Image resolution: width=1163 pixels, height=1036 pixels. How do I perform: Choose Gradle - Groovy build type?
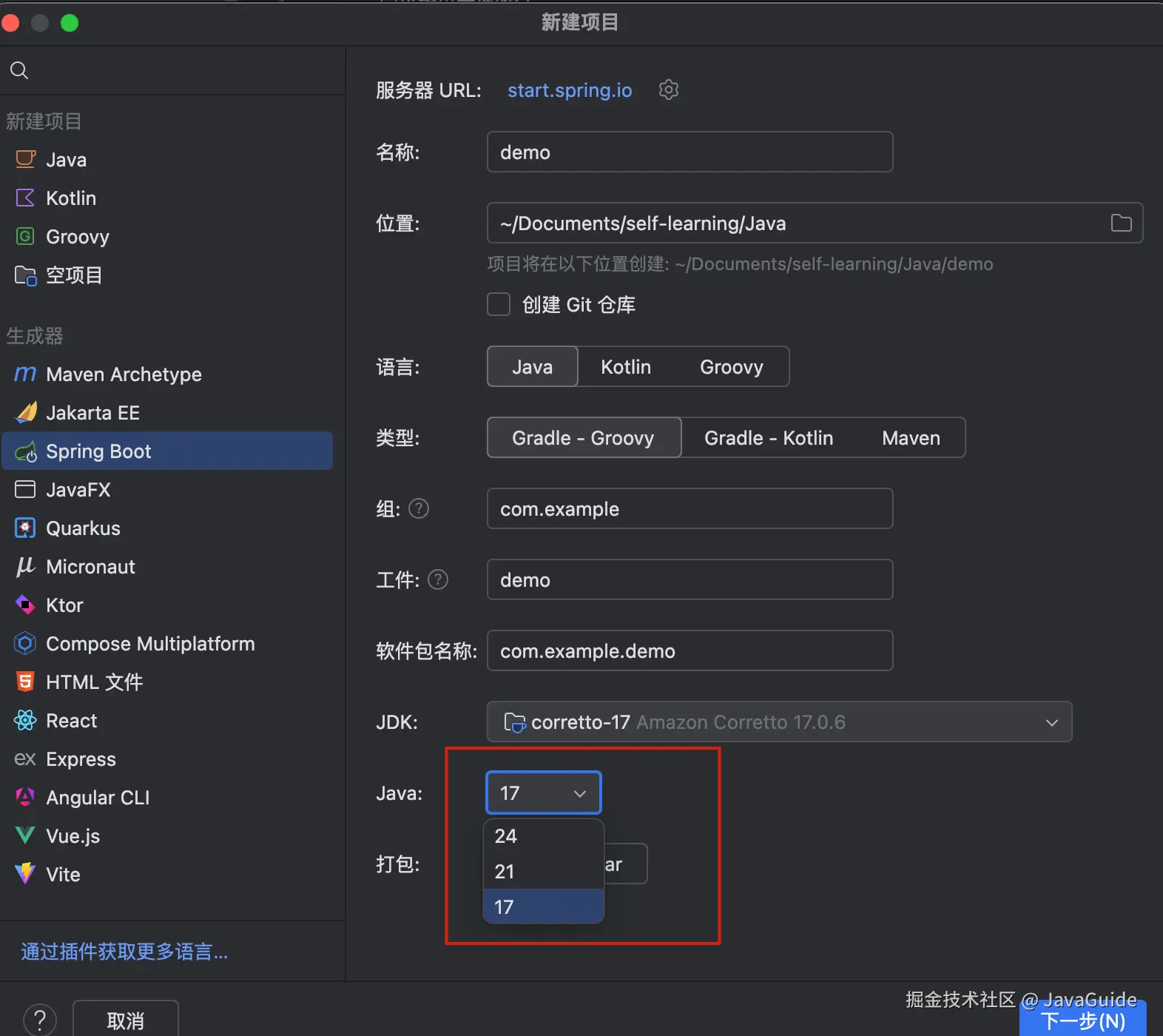(x=584, y=437)
